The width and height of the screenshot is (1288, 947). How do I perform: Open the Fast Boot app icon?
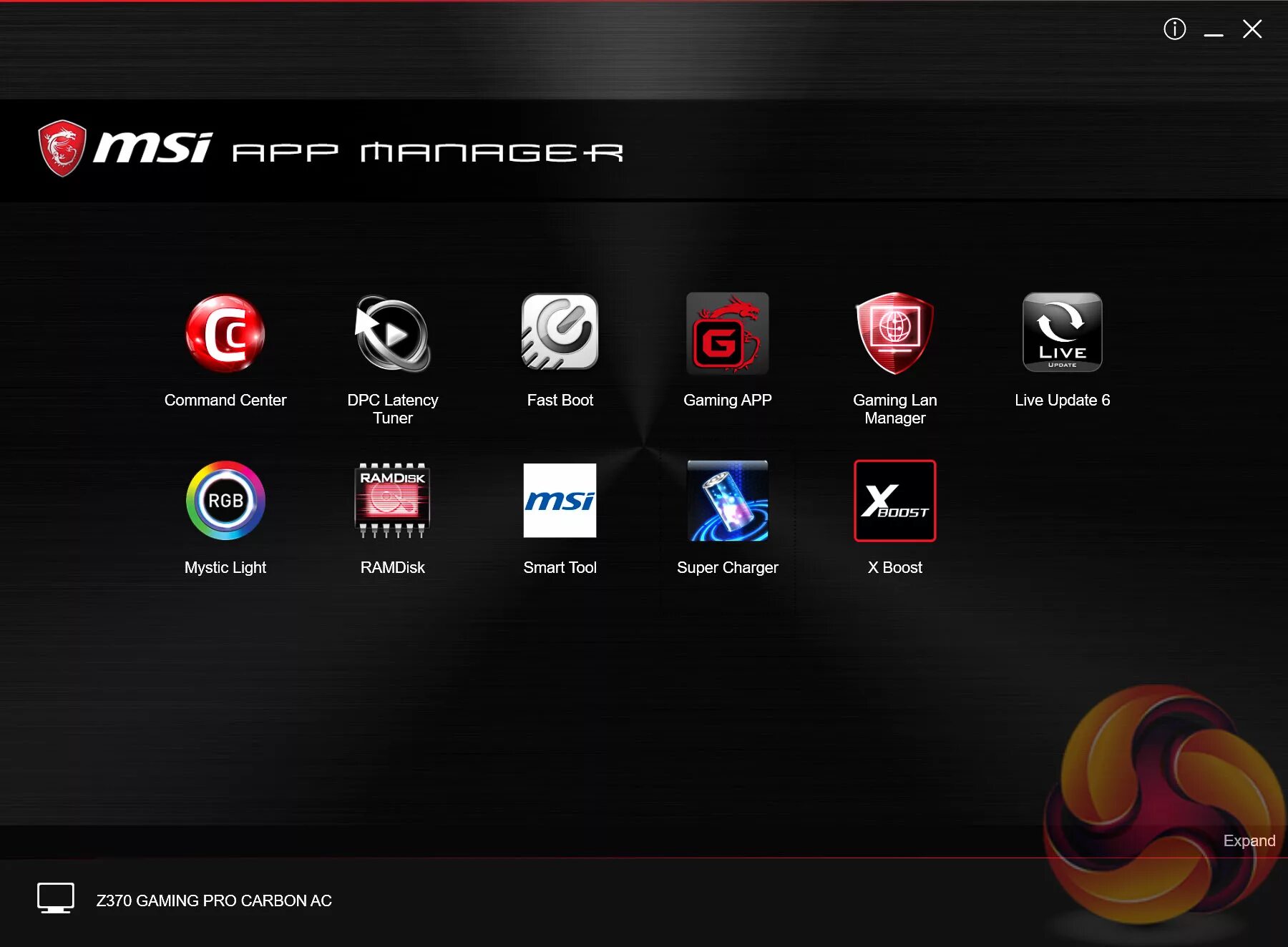point(560,332)
